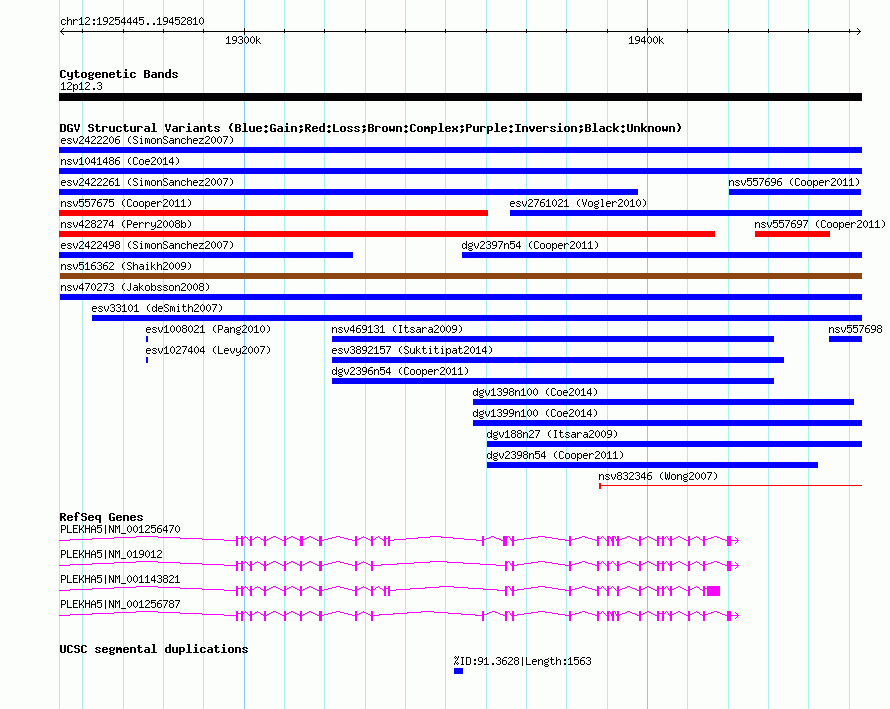
Task: Click the UCSC segmental duplications track title
Action: (x=154, y=649)
